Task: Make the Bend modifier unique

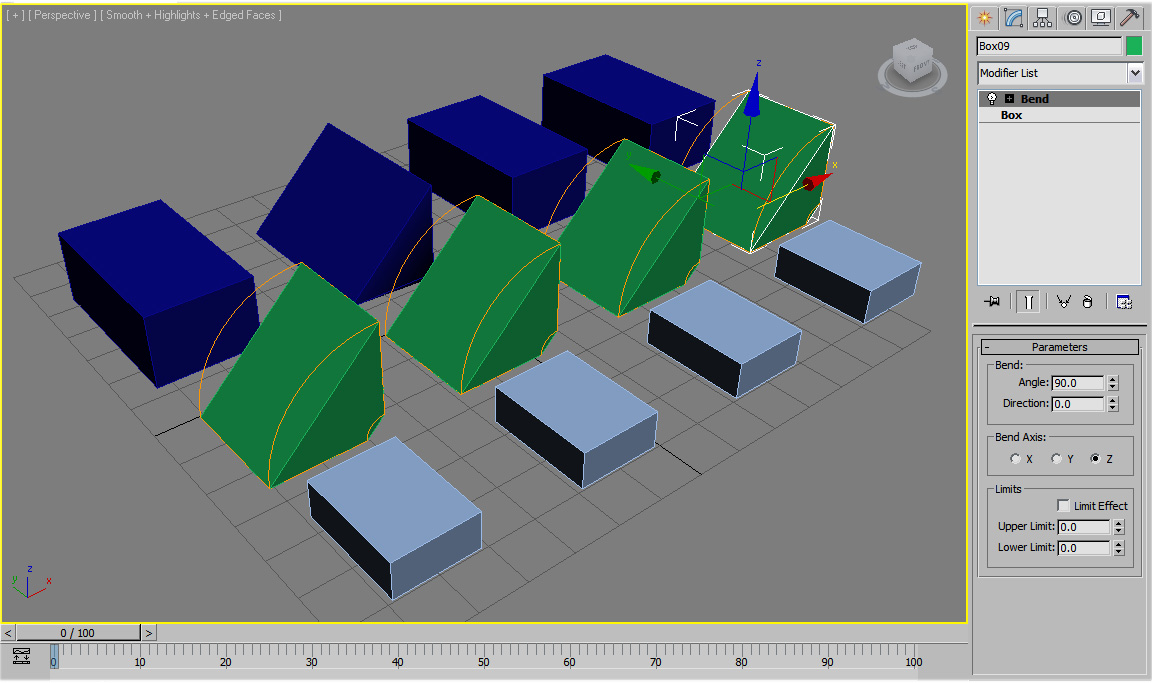Action: (x=1063, y=301)
